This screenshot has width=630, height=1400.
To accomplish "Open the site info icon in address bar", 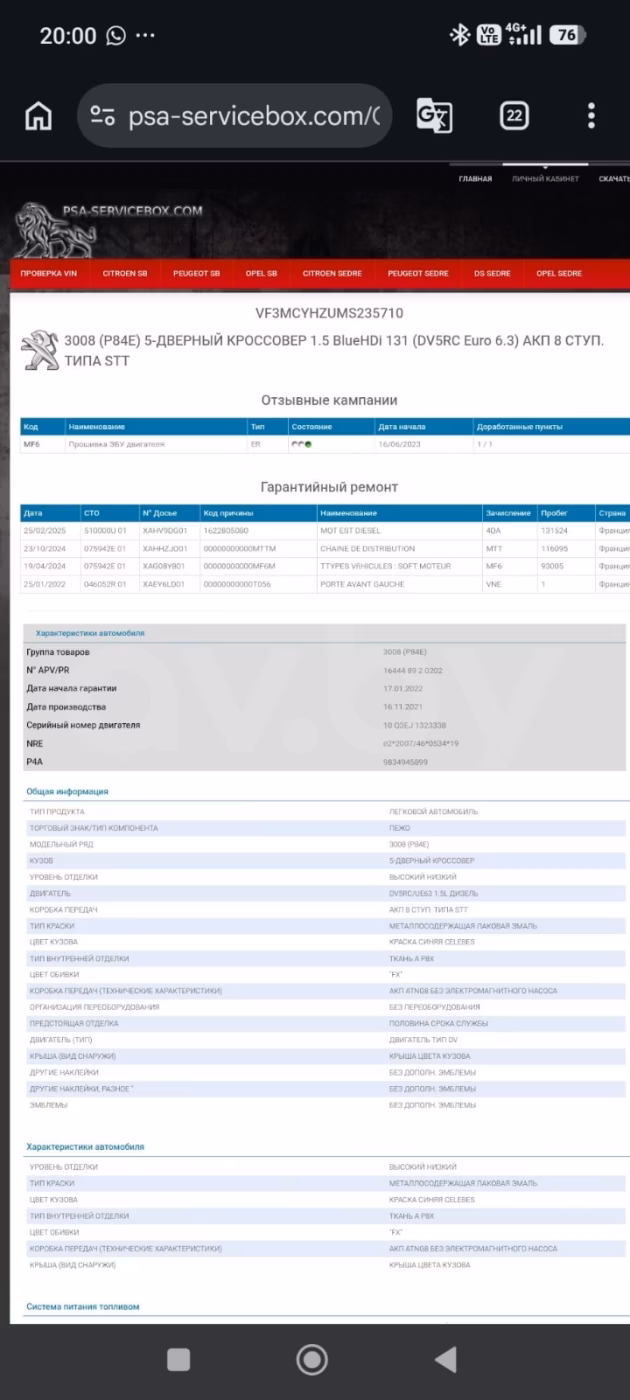I will click(102, 116).
